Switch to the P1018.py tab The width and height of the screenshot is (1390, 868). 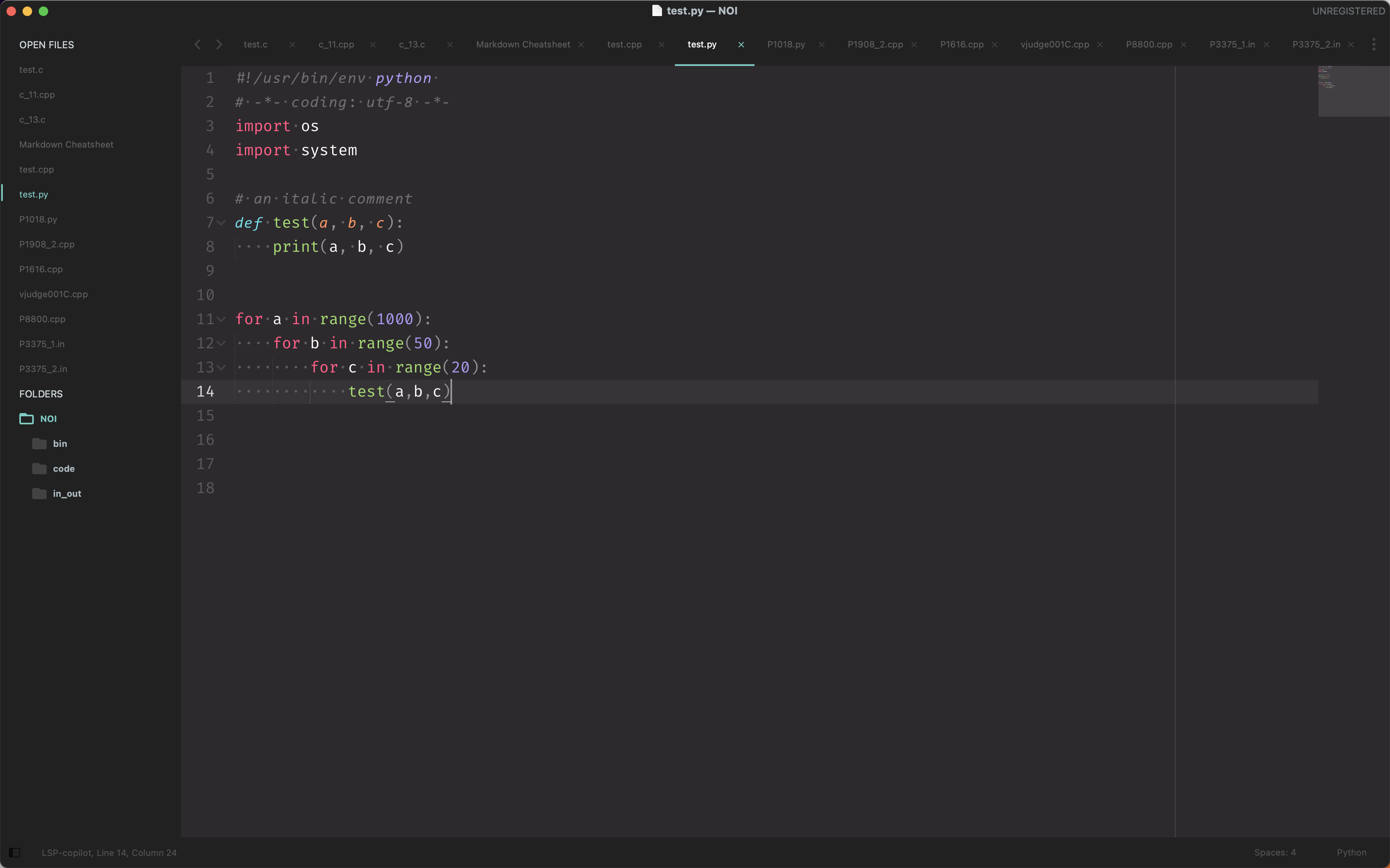[x=785, y=44]
